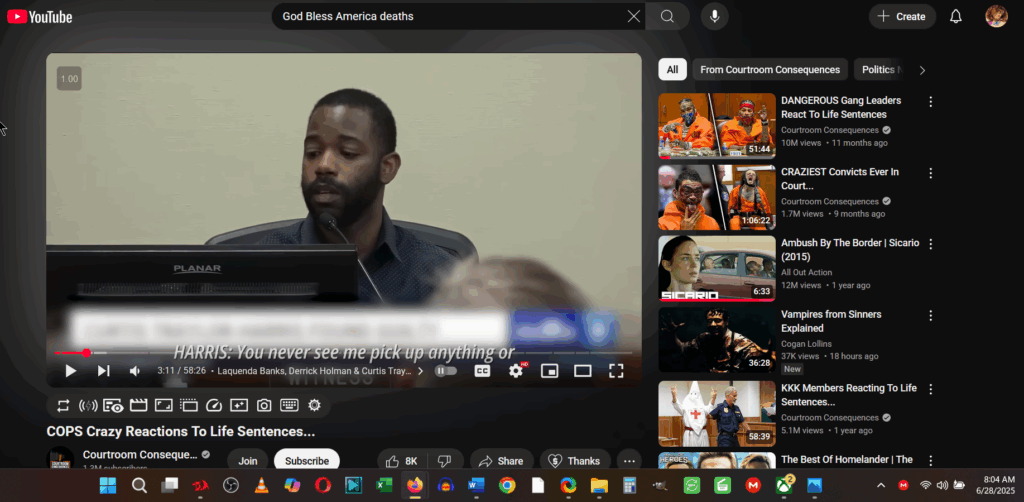The width and height of the screenshot is (1024, 502).
Task: Click the YouTube home logo
Action: [40, 16]
